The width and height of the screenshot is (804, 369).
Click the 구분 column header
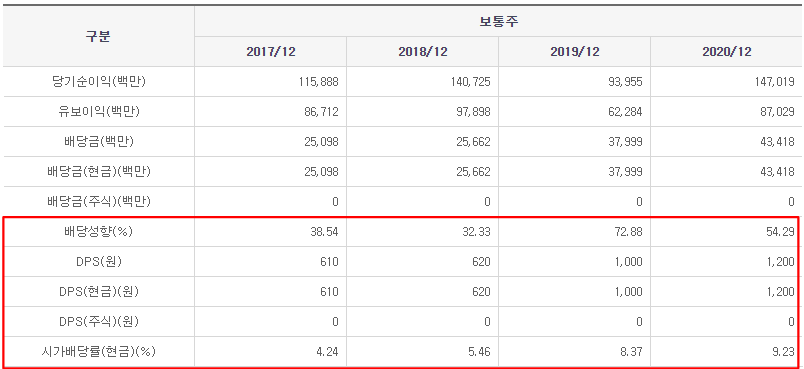click(98, 36)
